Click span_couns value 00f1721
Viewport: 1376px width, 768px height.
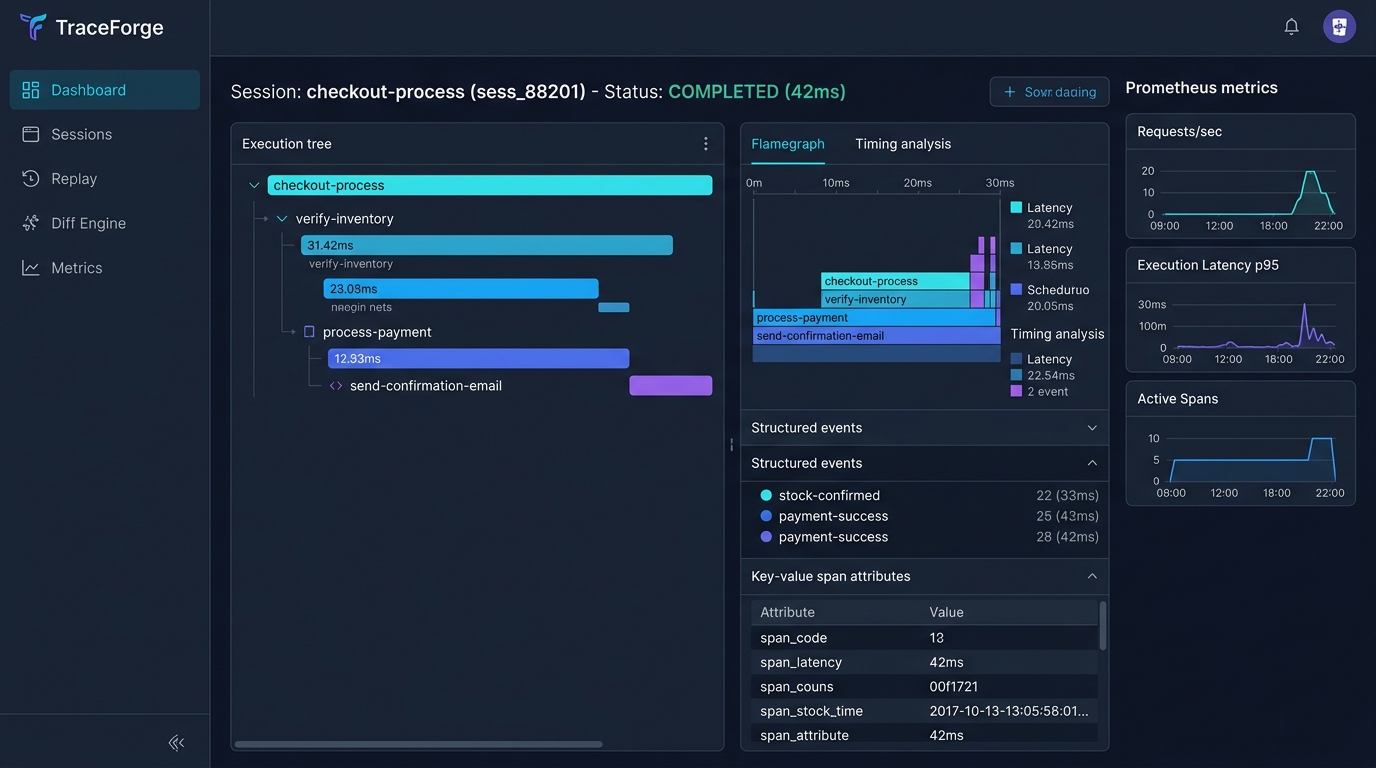tap(954, 687)
